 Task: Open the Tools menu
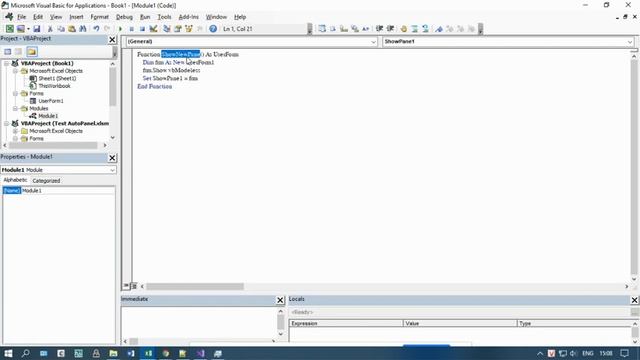point(164,17)
